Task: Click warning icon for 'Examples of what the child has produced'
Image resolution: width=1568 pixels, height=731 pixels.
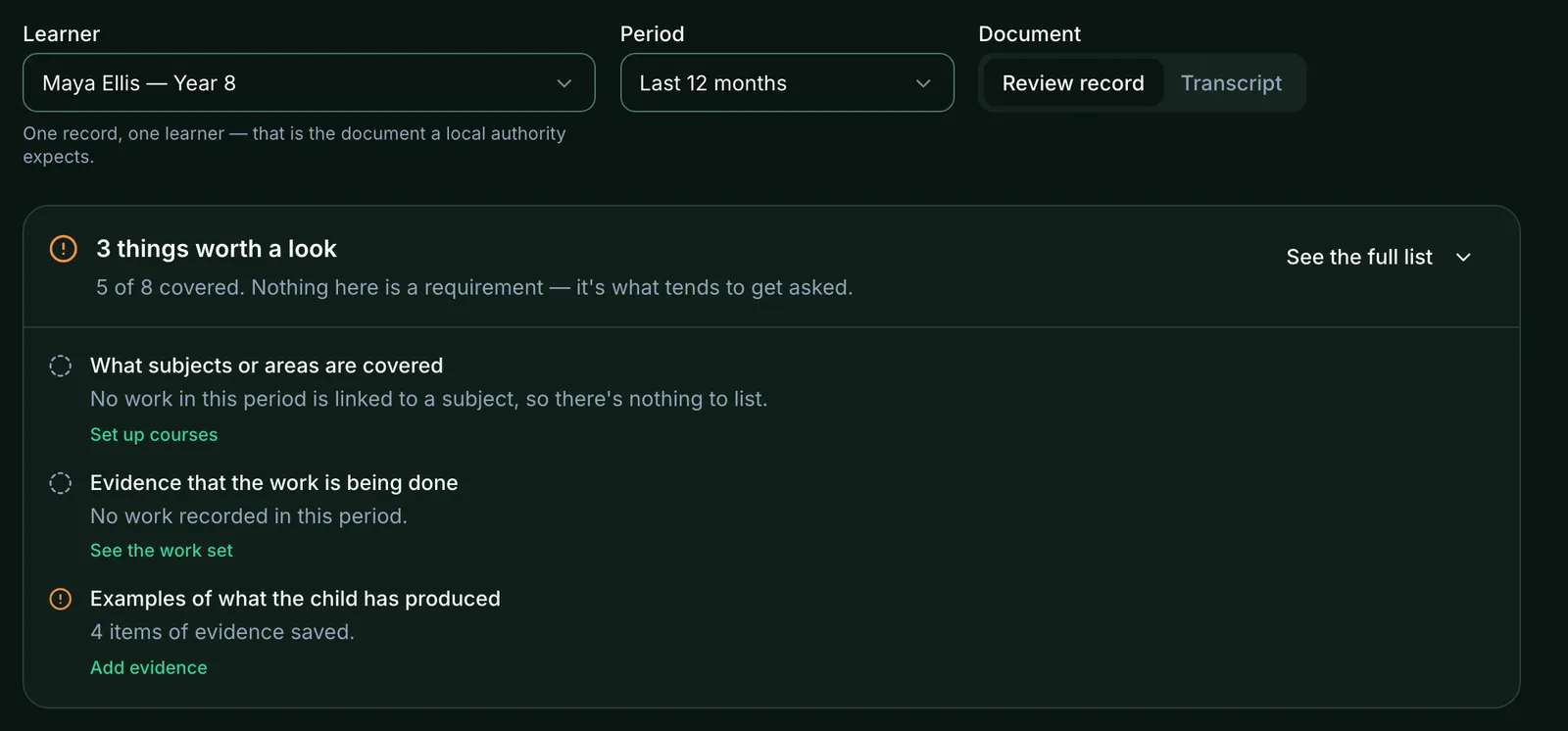Action: click(61, 599)
